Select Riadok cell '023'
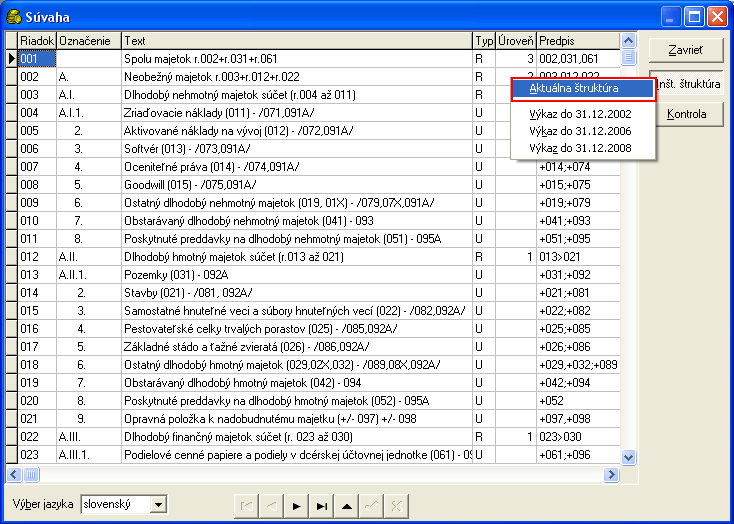This screenshot has width=734, height=524. (37, 455)
